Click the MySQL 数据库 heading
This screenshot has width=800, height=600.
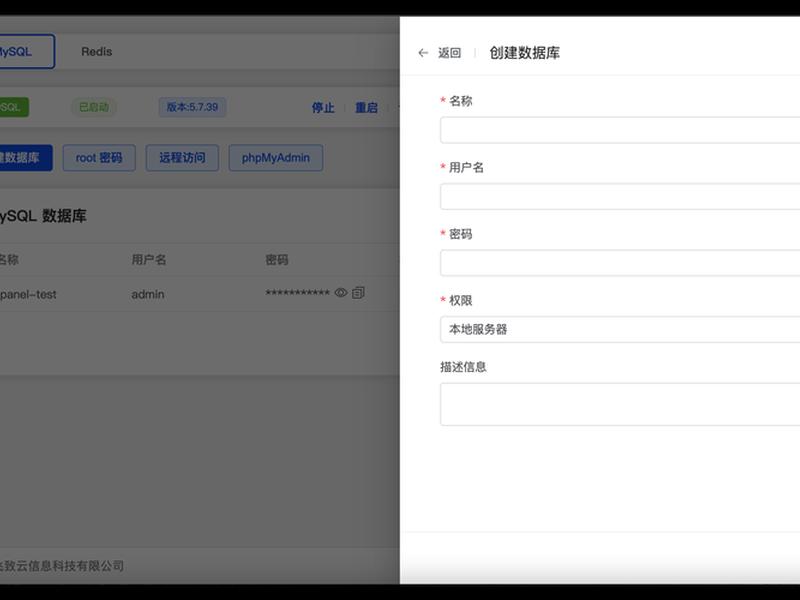coord(43,216)
